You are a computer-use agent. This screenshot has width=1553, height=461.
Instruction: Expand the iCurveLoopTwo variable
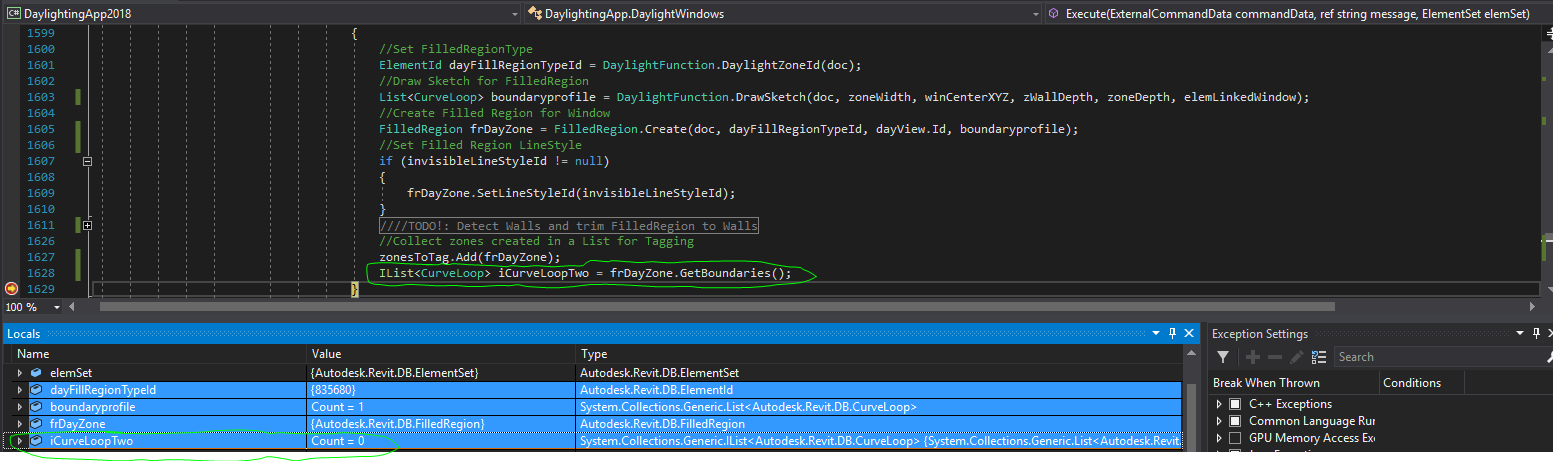(x=19, y=441)
